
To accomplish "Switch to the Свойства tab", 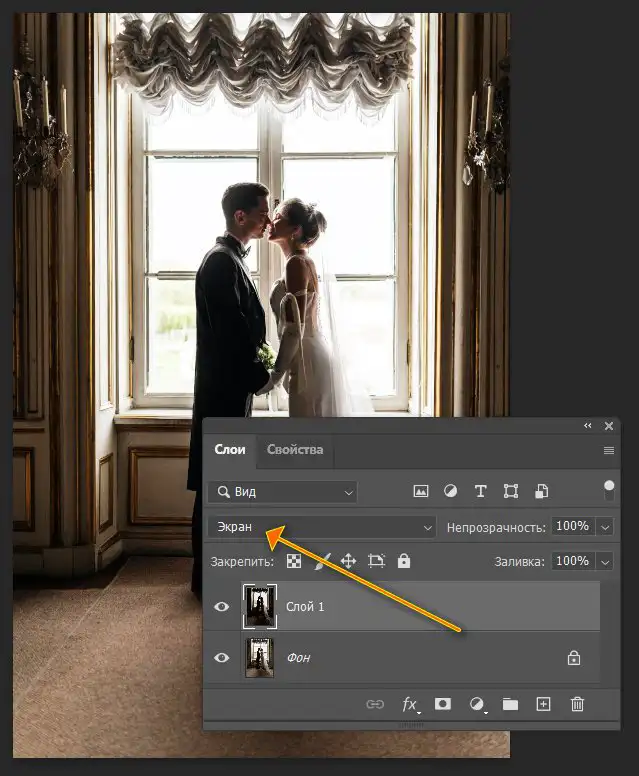I will [295, 449].
